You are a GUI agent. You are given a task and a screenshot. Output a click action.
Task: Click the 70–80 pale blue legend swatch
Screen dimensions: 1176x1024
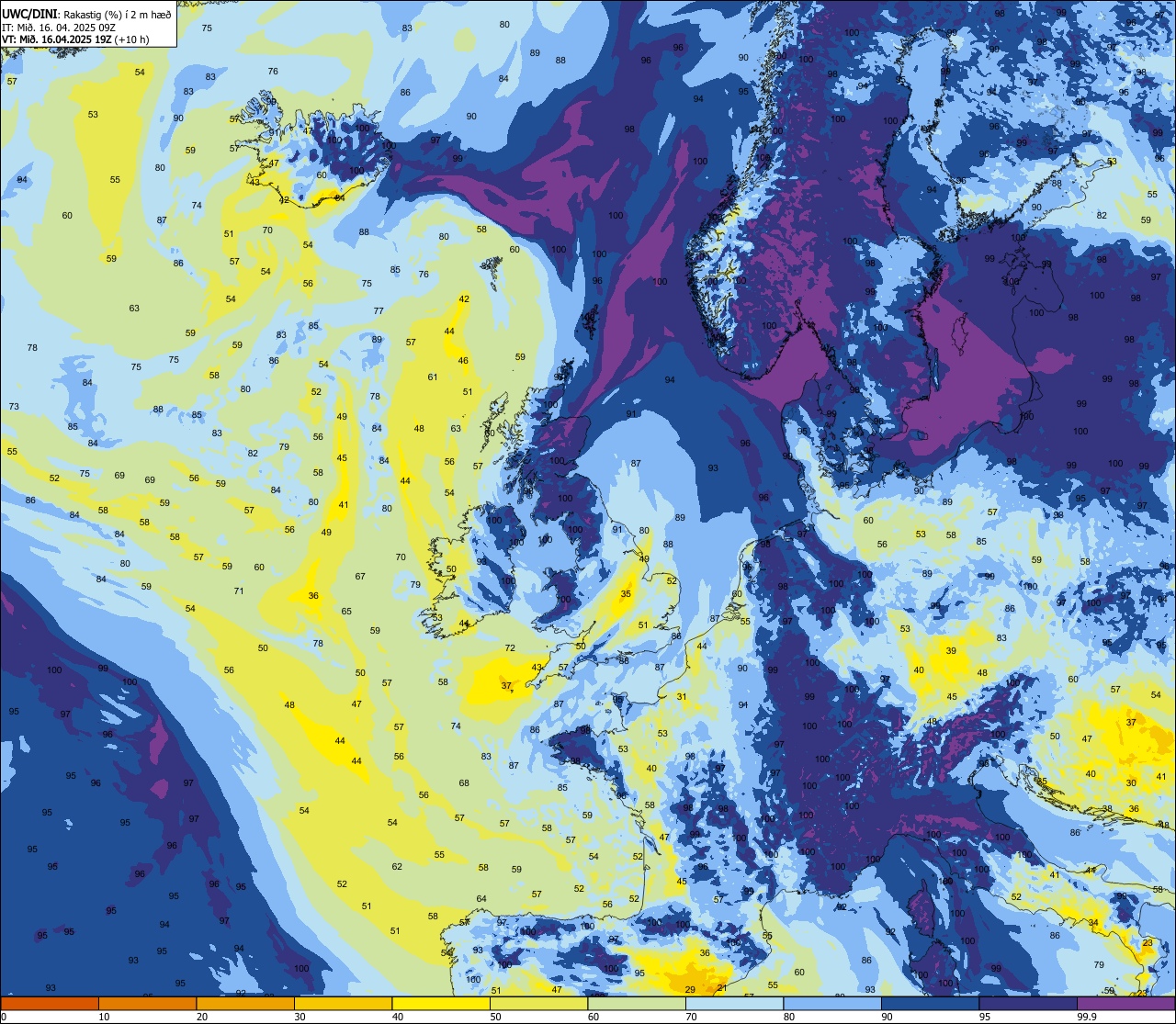pos(734,1003)
